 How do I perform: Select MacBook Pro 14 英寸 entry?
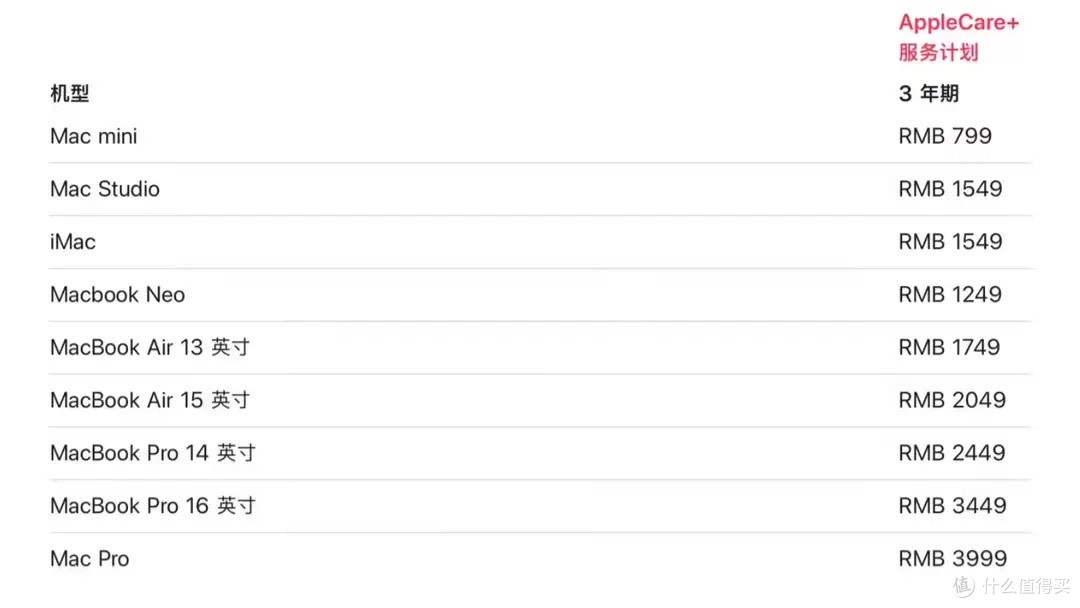[153, 453]
